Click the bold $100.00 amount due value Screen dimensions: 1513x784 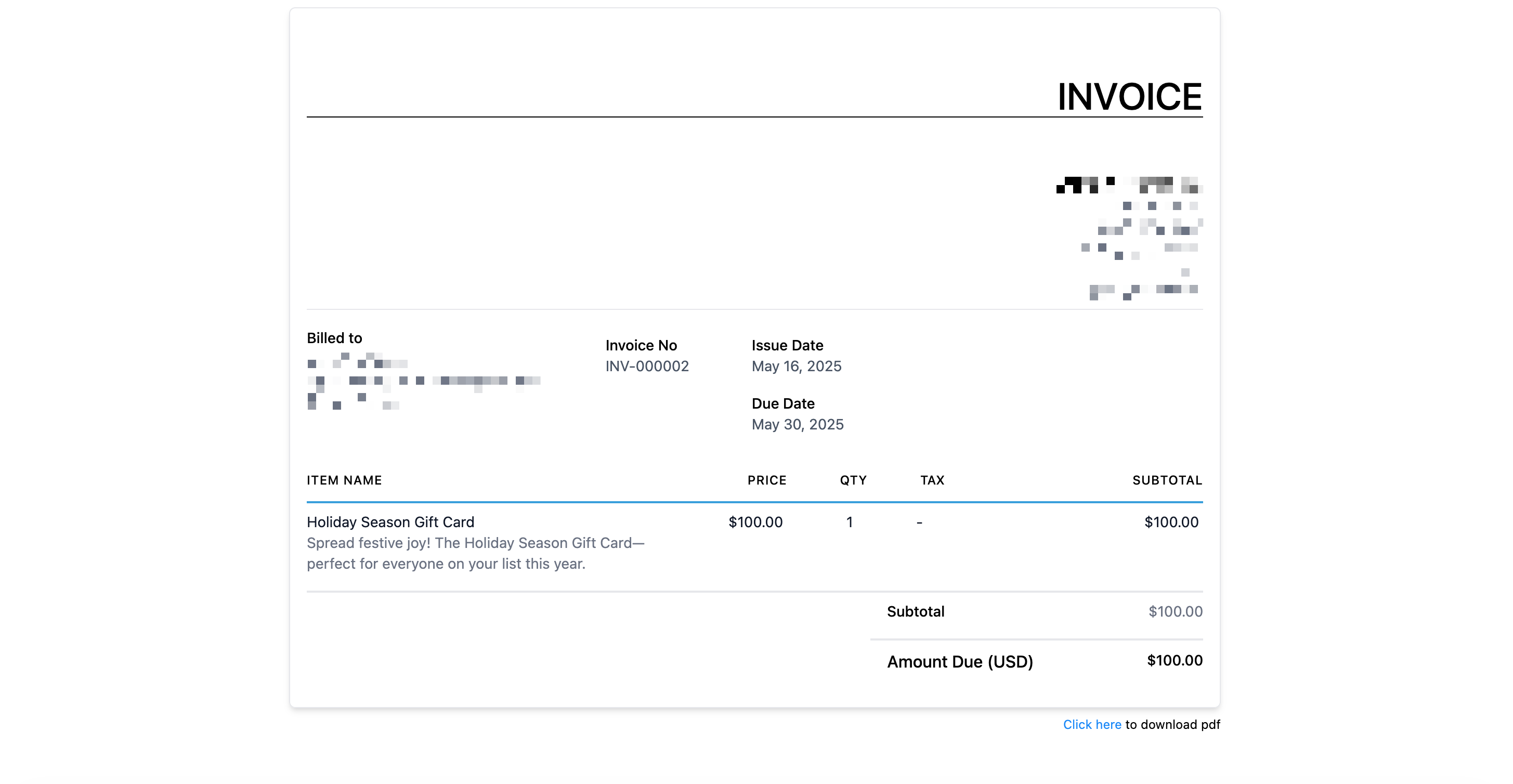[x=1174, y=661]
